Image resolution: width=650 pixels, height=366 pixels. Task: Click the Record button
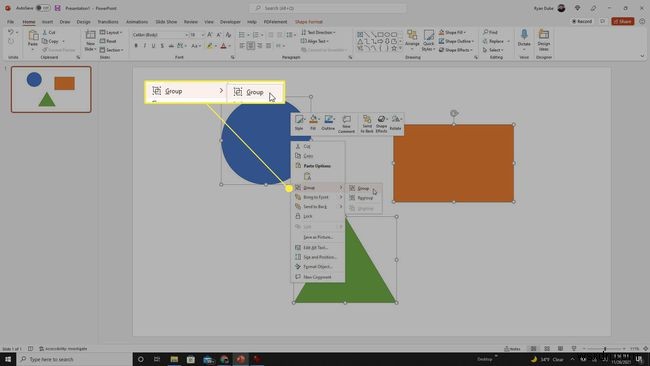(x=582, y=21)
